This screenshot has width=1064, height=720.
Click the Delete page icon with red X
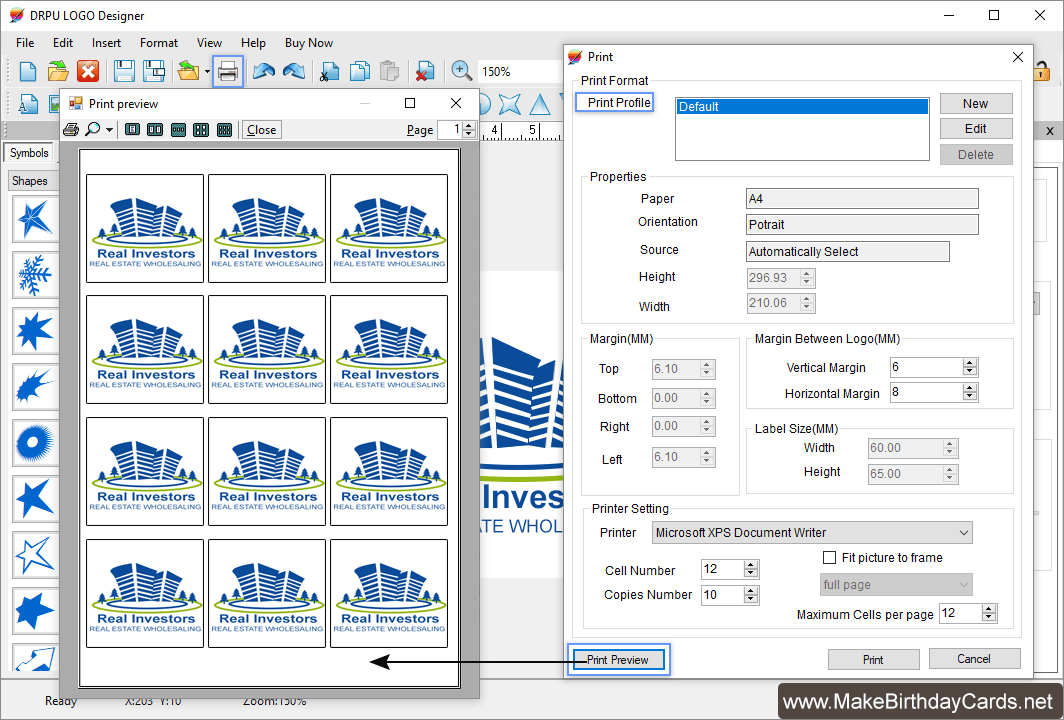click(425, 71)
